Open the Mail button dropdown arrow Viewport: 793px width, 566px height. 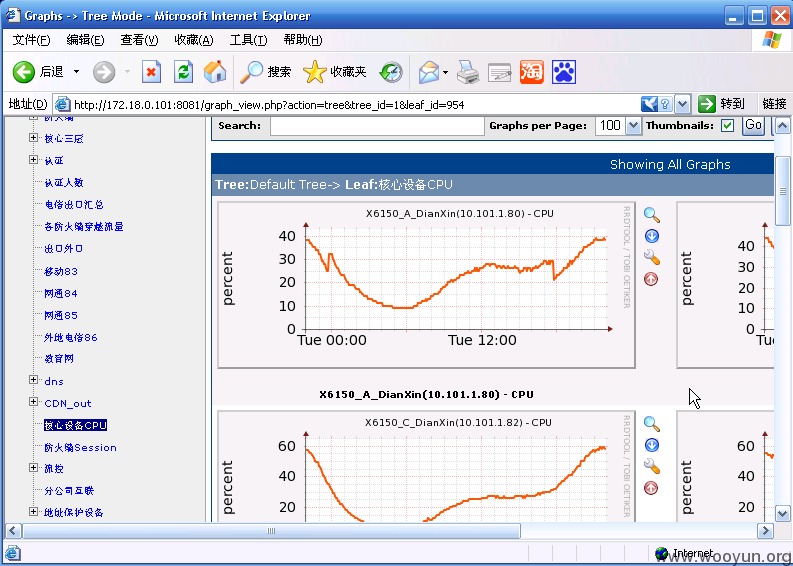click(445, 72)
